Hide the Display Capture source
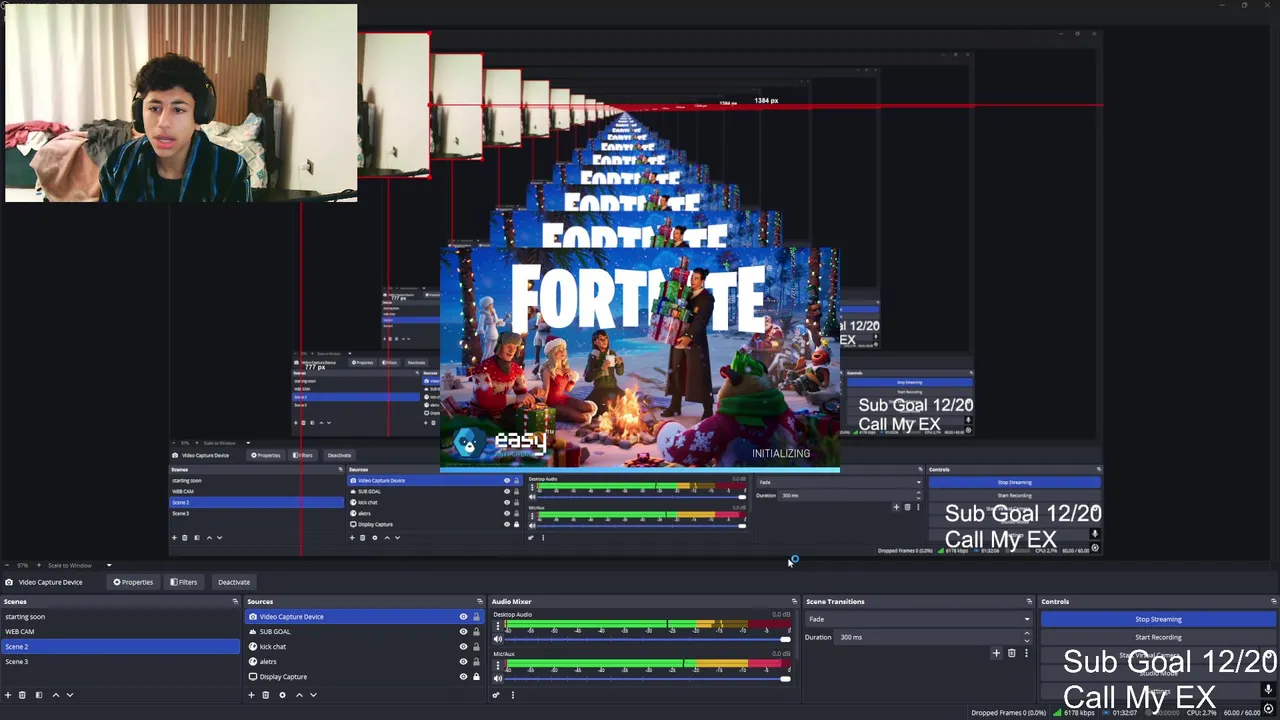 point(463,677)
